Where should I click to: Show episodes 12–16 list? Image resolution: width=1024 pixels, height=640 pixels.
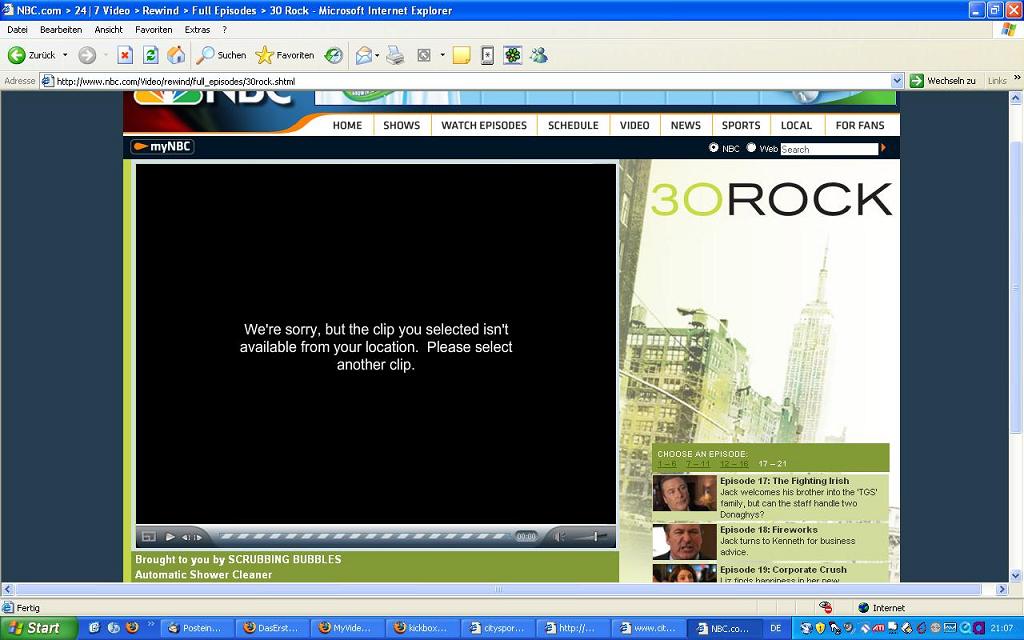tap(734, 464)
